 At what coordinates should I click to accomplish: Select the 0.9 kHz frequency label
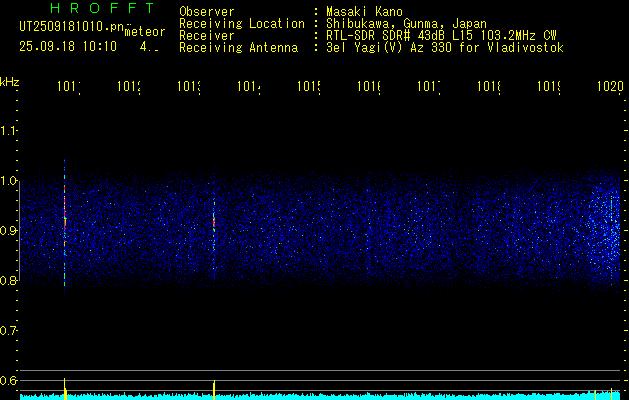tap(10, 231)
